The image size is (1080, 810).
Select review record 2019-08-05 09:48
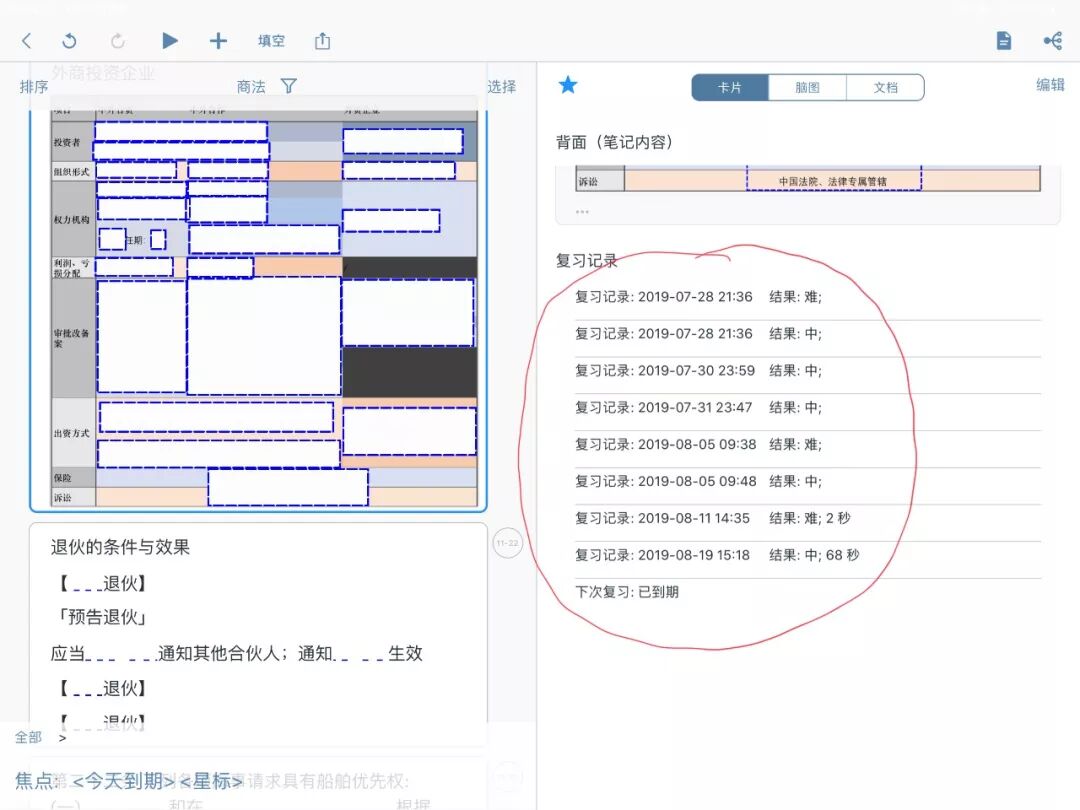[808, 481]
